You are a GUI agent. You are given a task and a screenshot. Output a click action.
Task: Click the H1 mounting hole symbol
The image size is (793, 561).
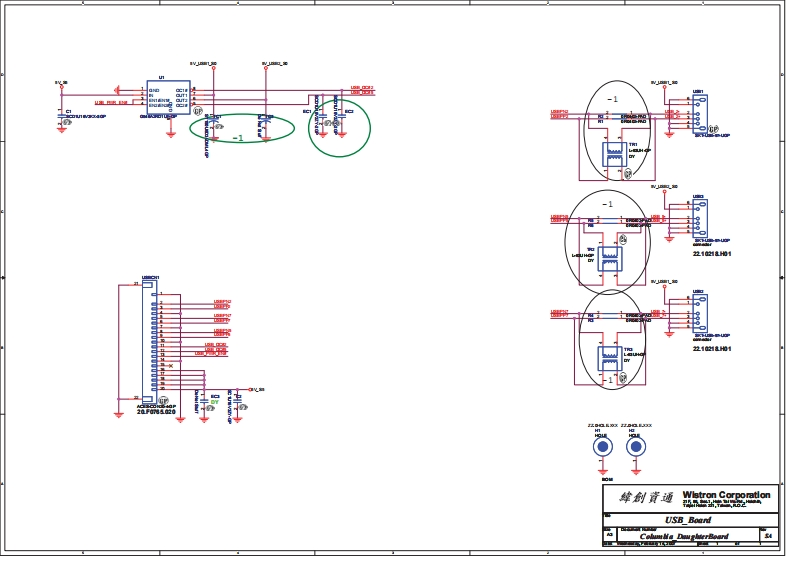point(602,447)
